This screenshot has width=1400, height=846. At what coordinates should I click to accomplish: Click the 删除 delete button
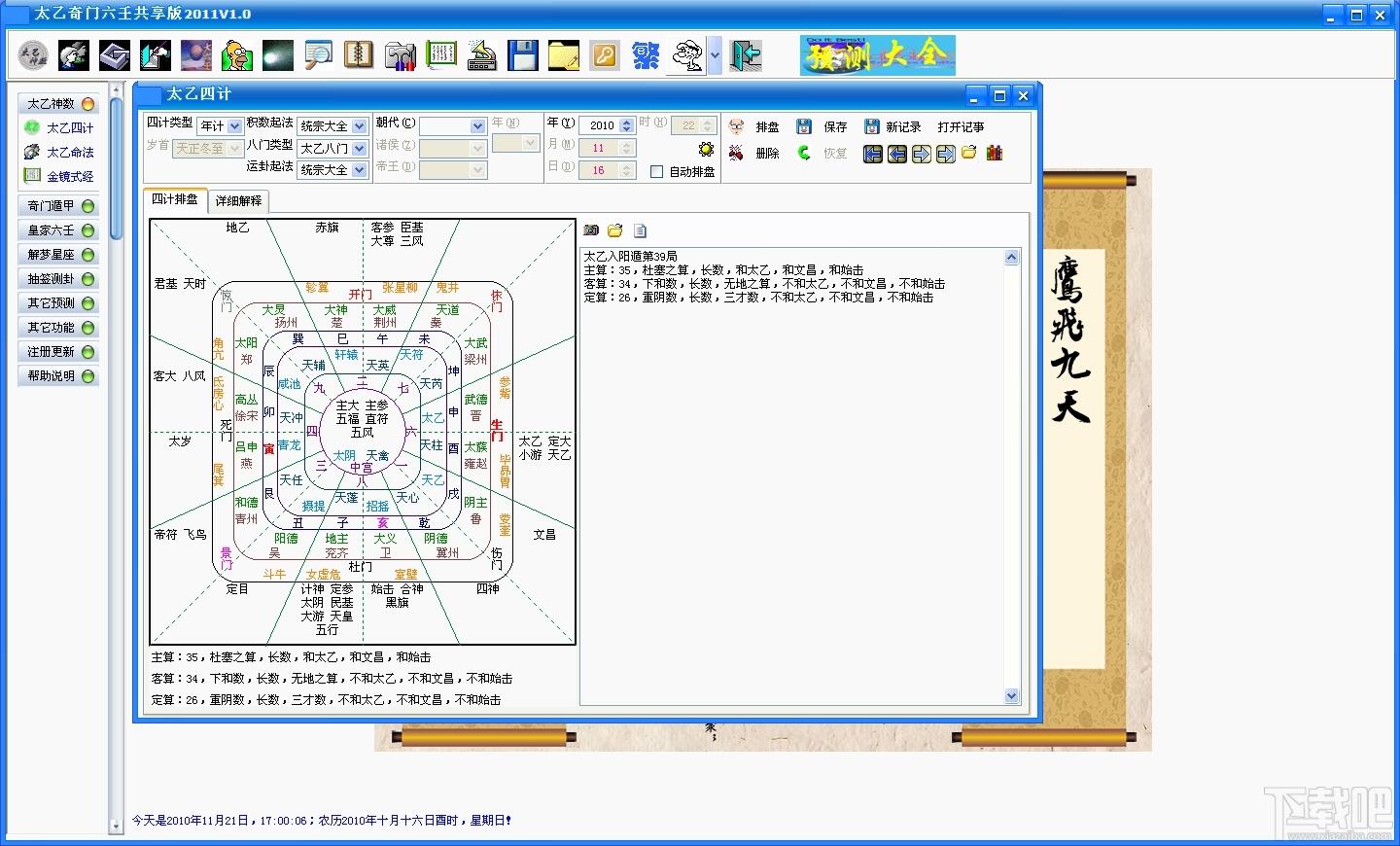click(754, 154)
